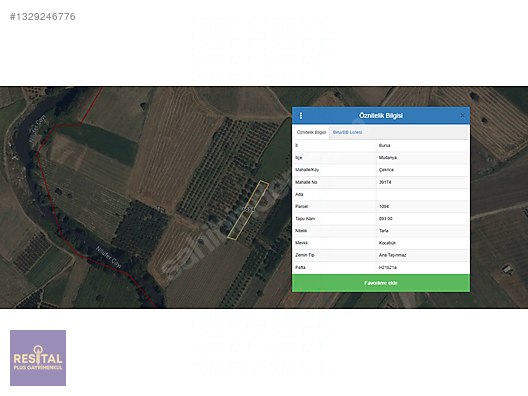Select the yellow outlined parcel on map
Viewport: 528px width, 396px height.
(x=248, y=210)
